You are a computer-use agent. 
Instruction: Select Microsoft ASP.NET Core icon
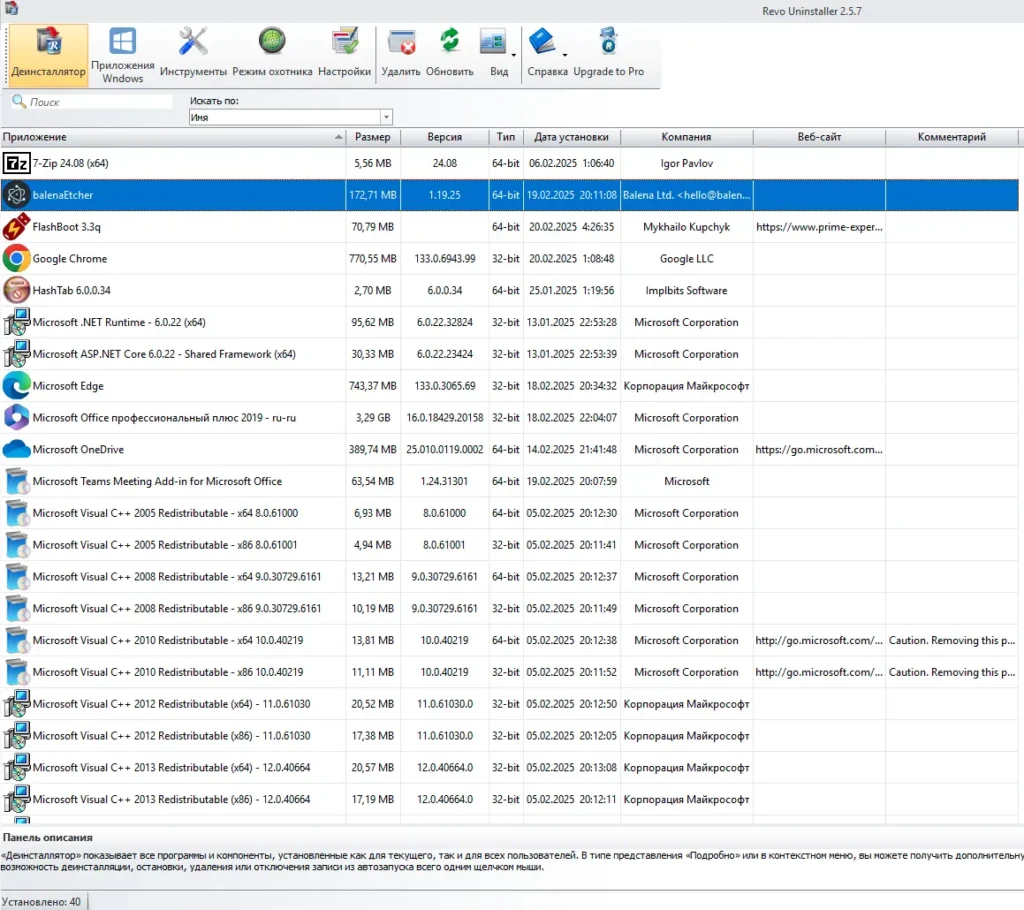(16, 354)
